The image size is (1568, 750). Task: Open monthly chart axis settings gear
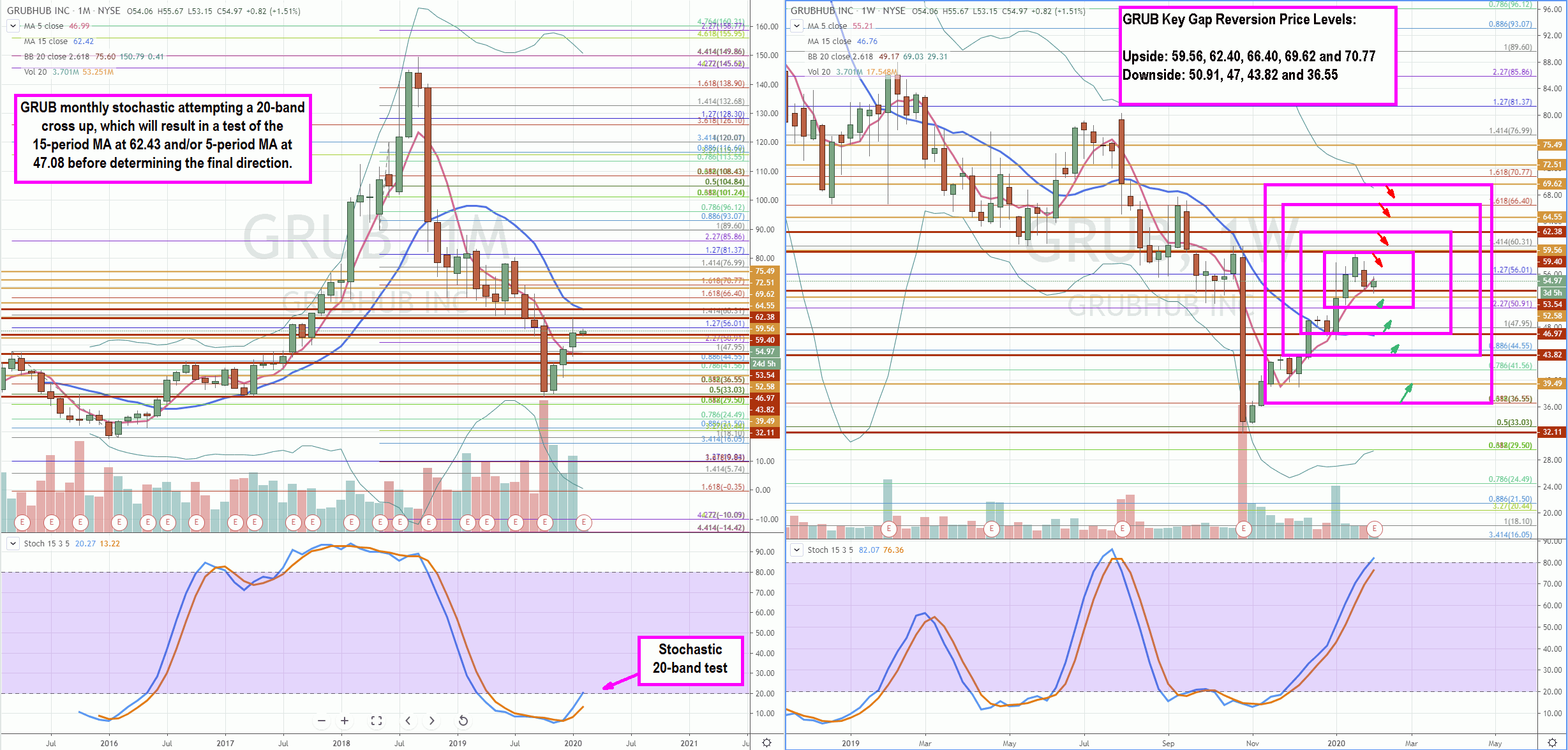tap(766, 743)
